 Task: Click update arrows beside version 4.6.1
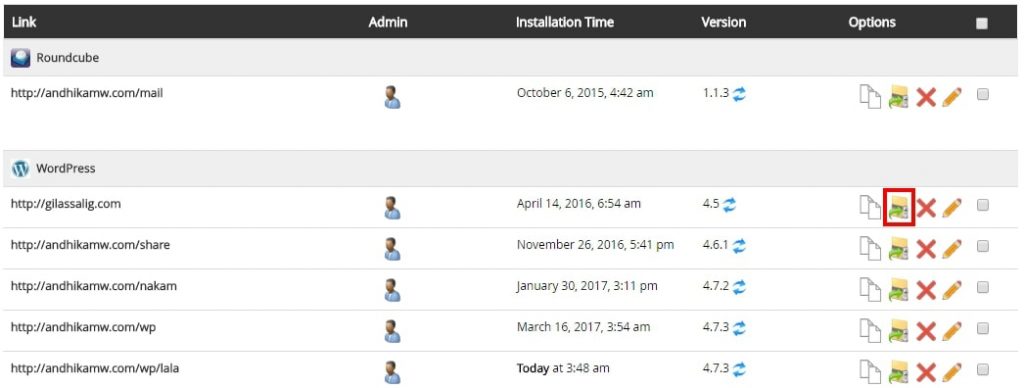click(x=739, y=246)
